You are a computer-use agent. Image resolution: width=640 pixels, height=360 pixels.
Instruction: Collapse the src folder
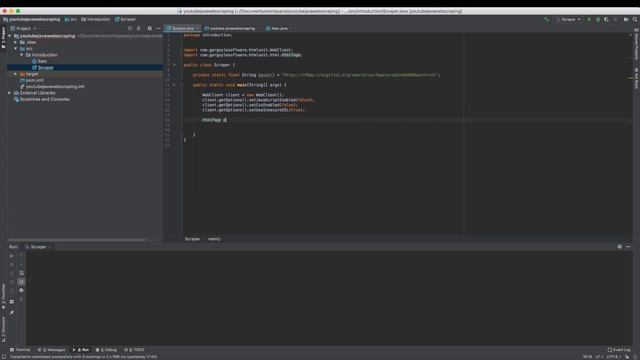pos(16,49)
